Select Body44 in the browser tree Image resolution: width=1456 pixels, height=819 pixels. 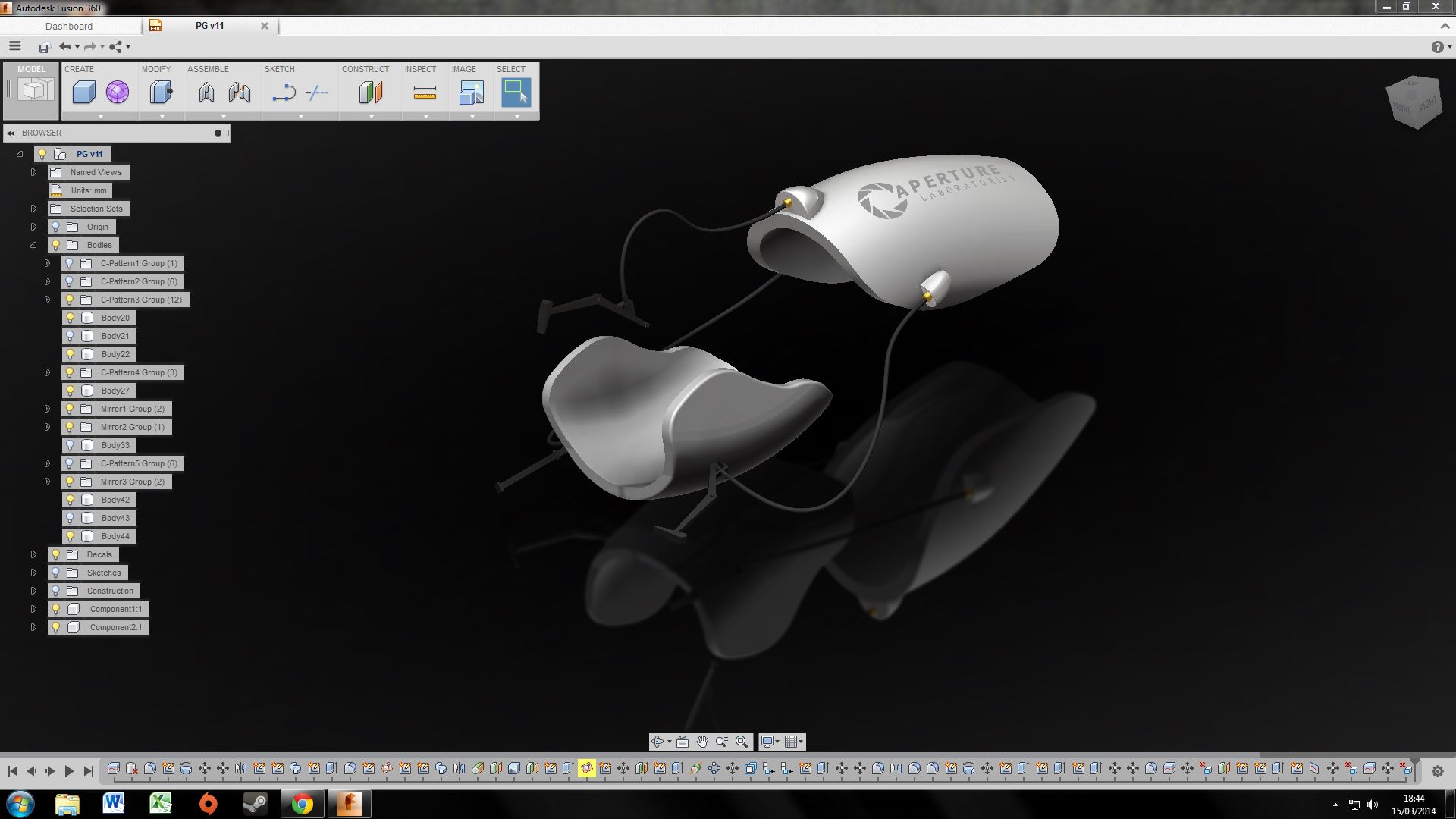tap(115, 536)
